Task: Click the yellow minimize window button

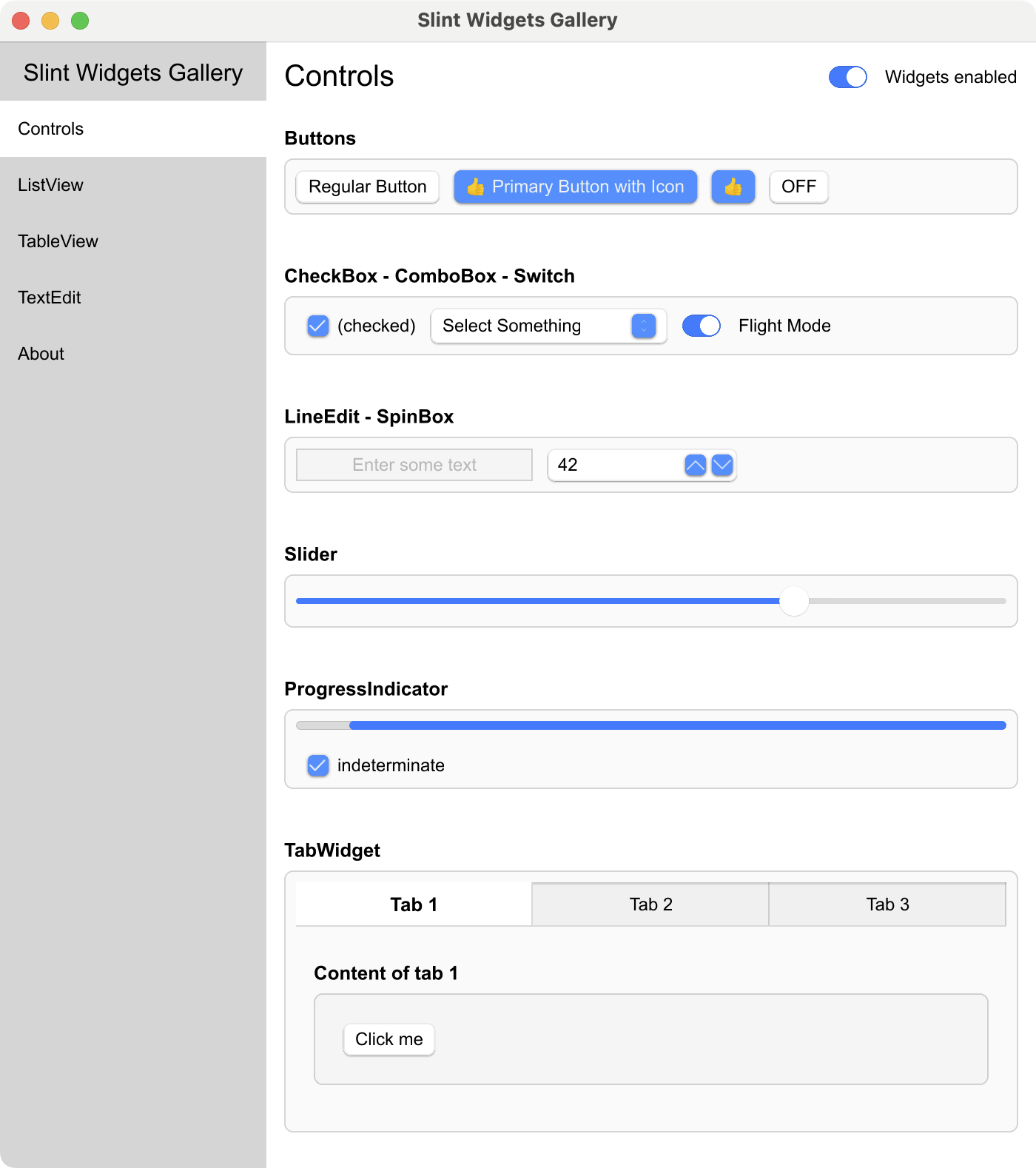Action: pyautogui.click(x=50, y=21)
